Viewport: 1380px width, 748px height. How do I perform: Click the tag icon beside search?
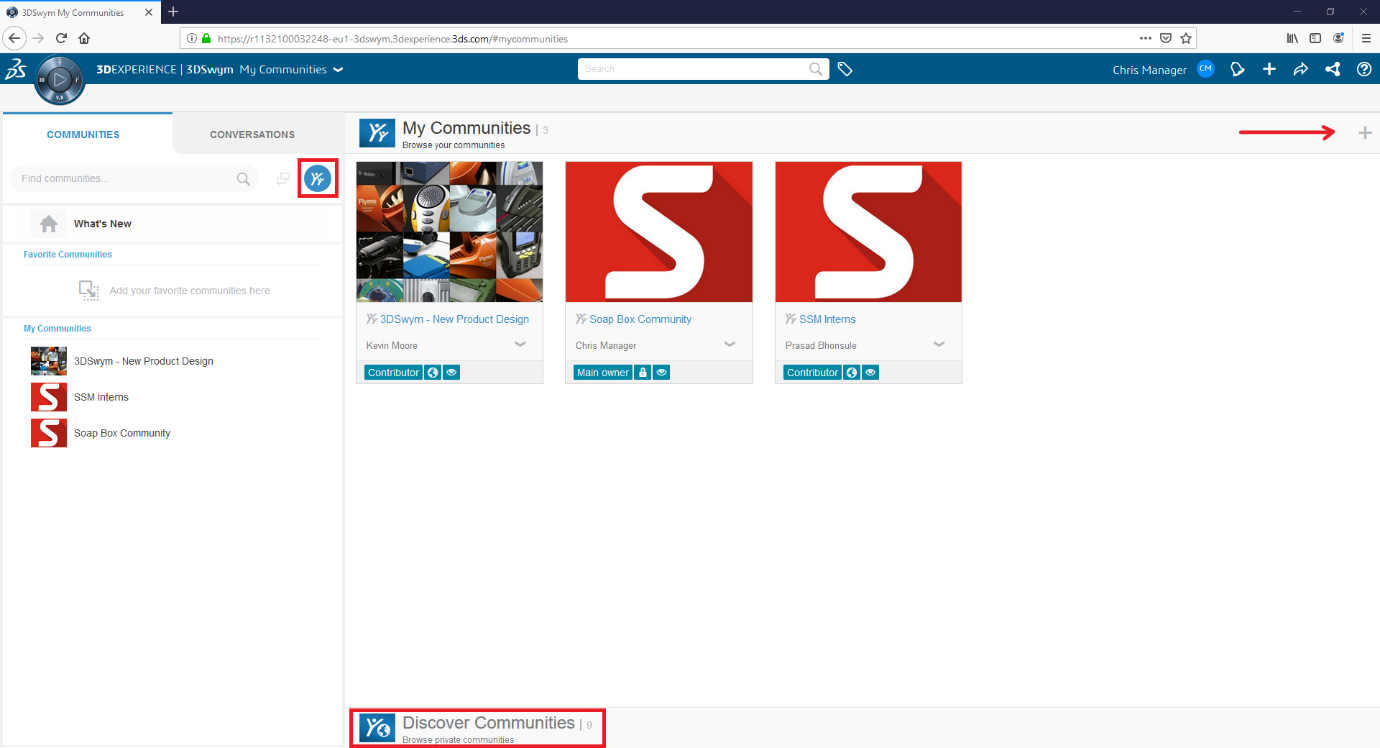click(845, 70)
